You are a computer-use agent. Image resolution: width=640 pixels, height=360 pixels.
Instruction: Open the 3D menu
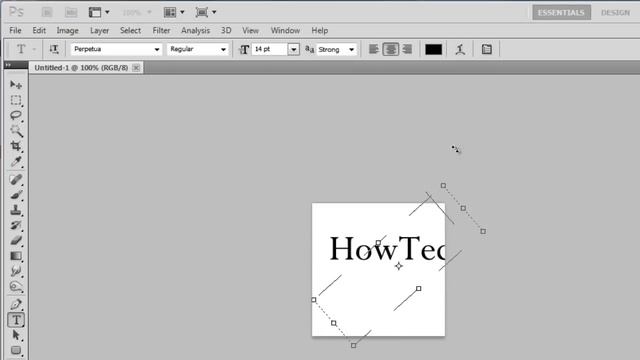(226, 31)
